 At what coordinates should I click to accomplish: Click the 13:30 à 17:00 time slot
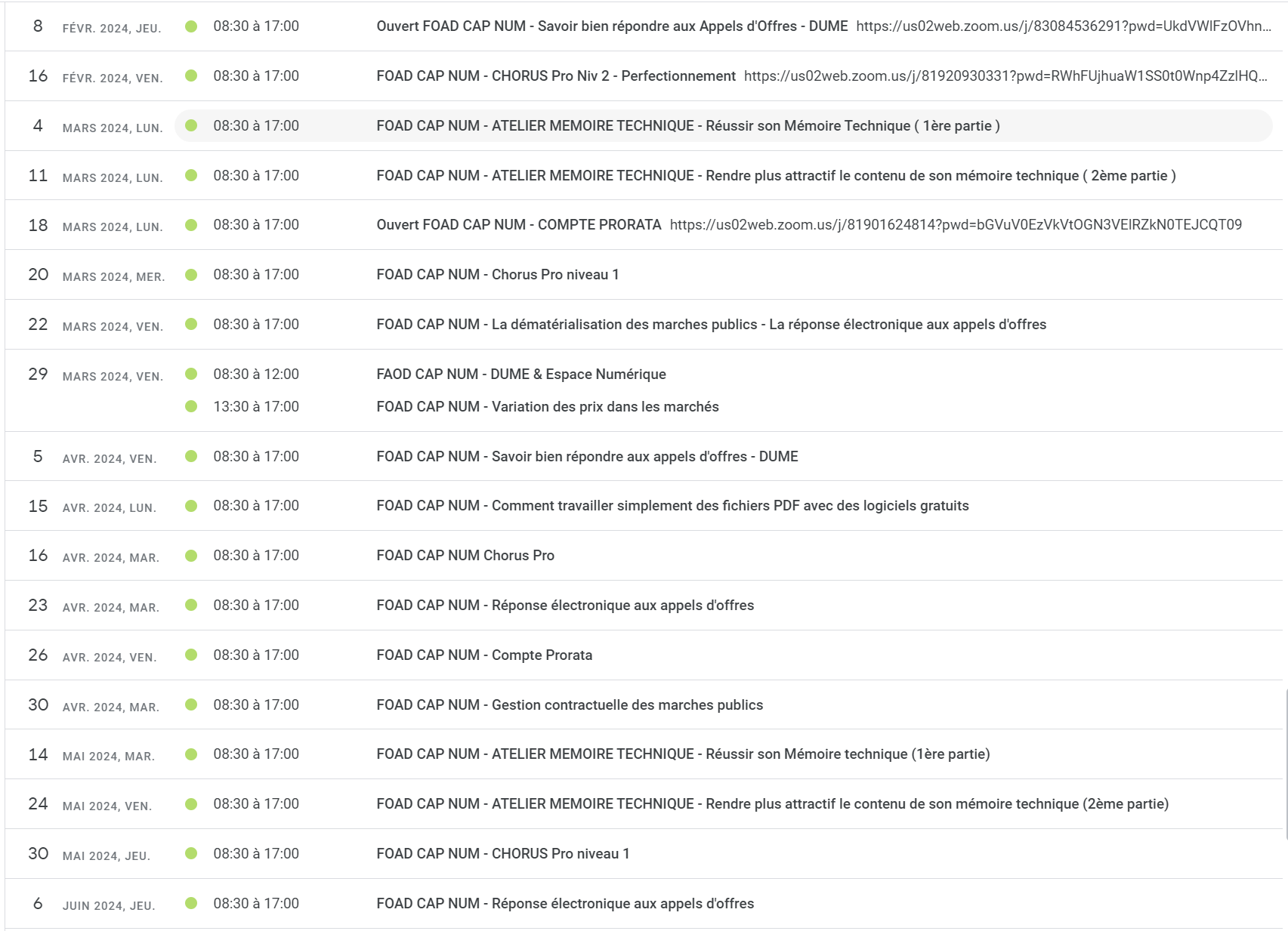pyautogui.click(x=256, y=407)
